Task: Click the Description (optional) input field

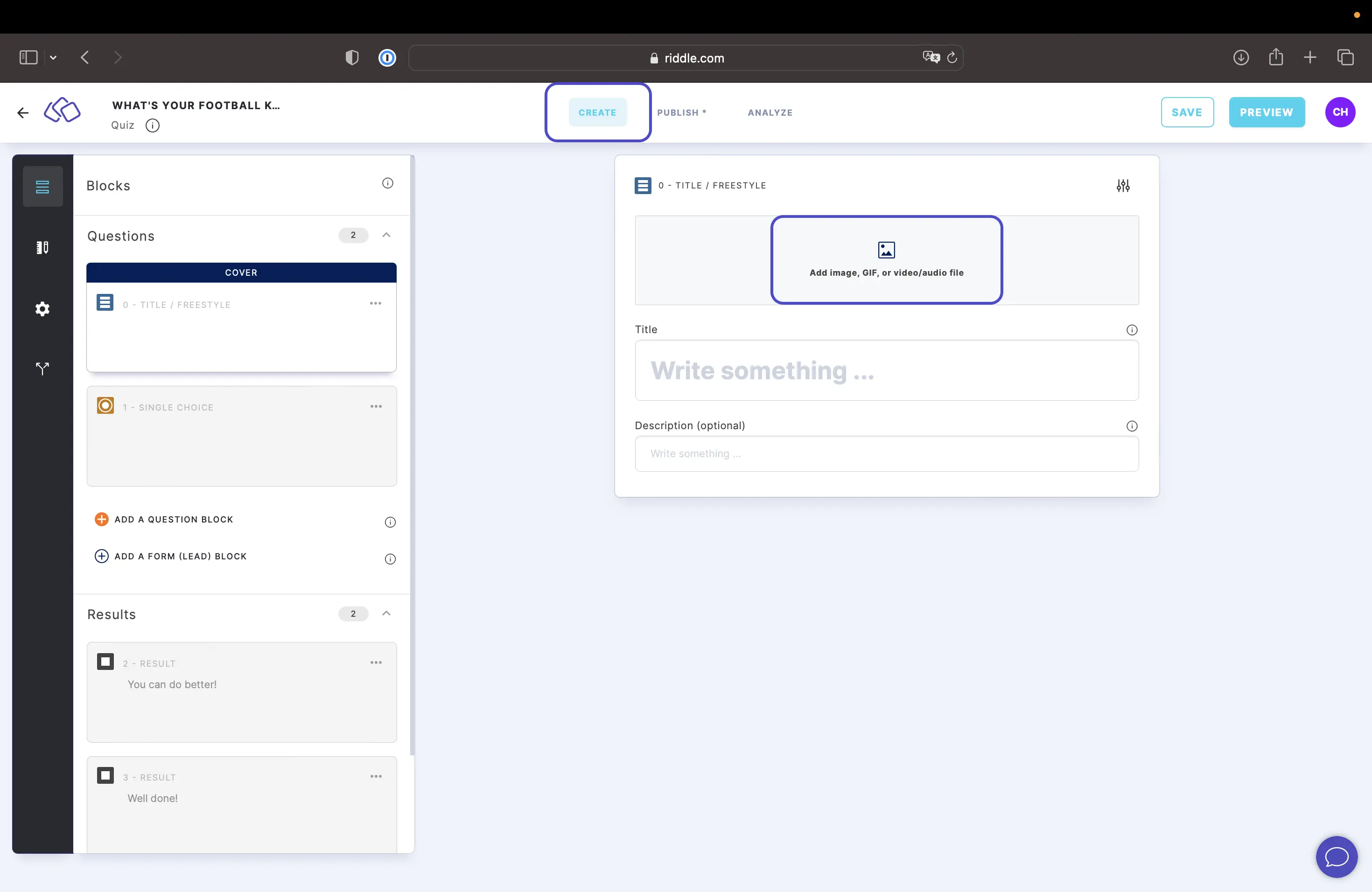Action: 886,454
